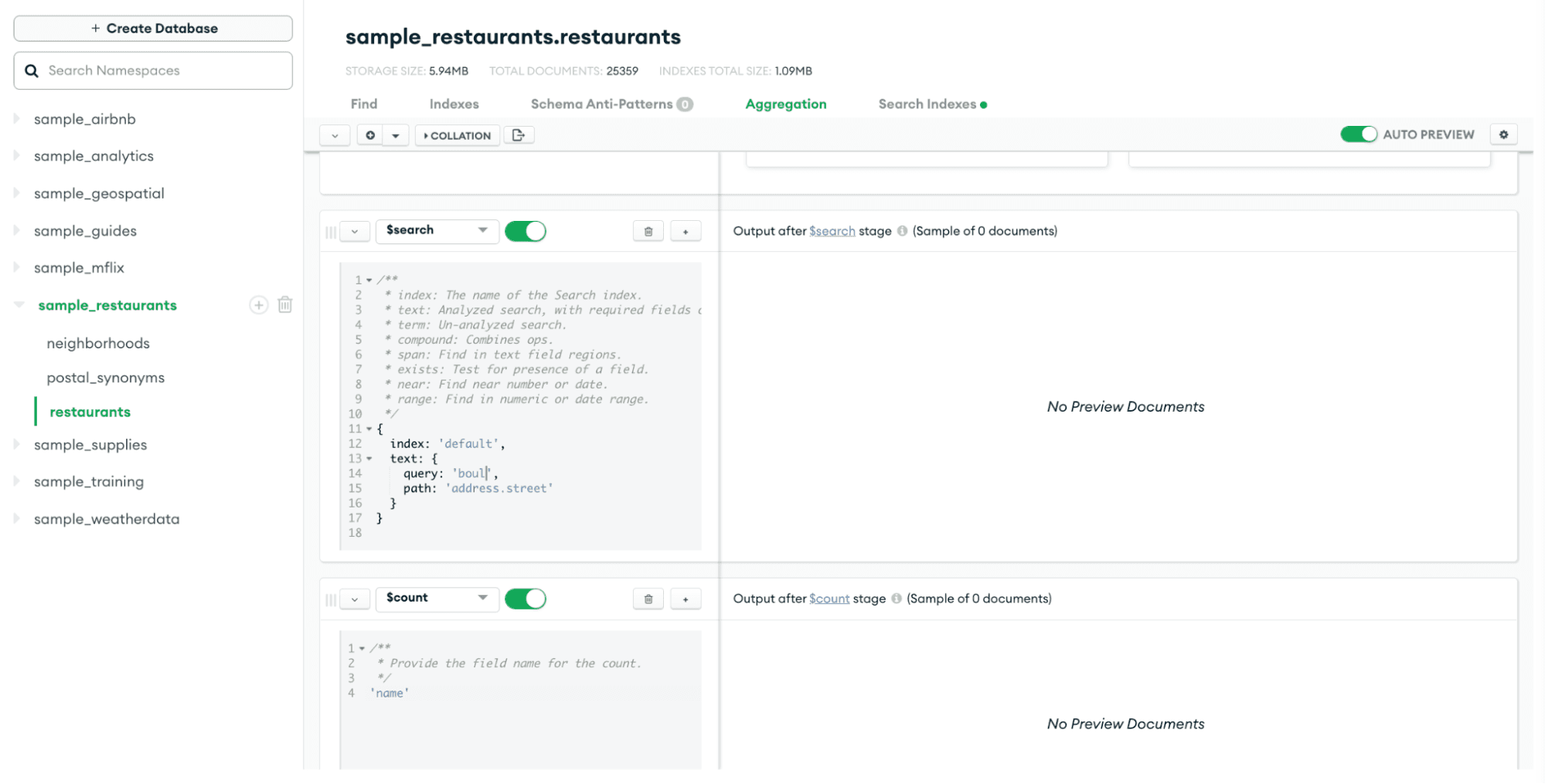
Task: Disable the $count stage toggle
Action: click(526, 599)
